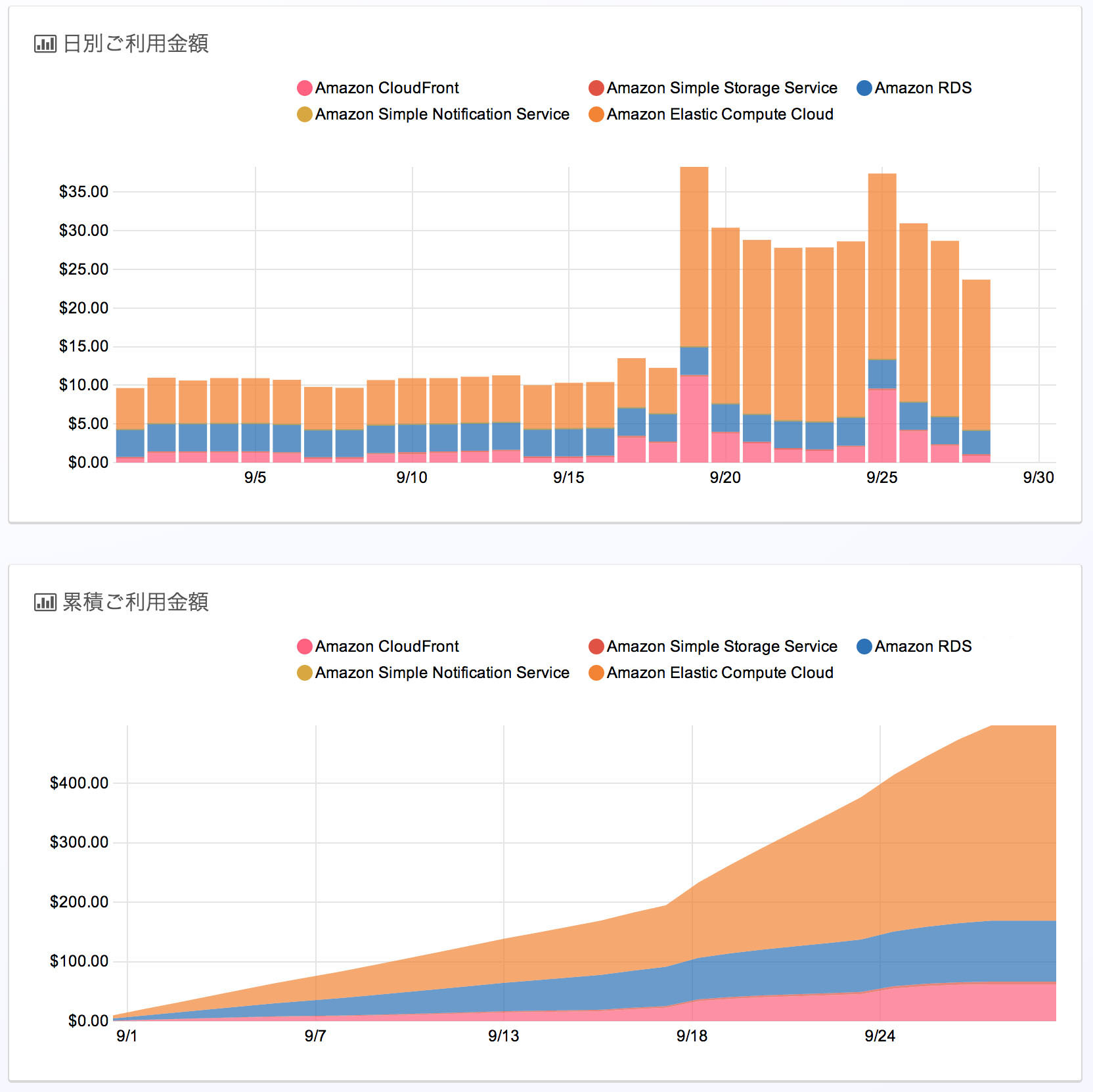Select the 9/5 bar in the daily chart
Screen dimensions: 1093x1092
click(256, 421)
